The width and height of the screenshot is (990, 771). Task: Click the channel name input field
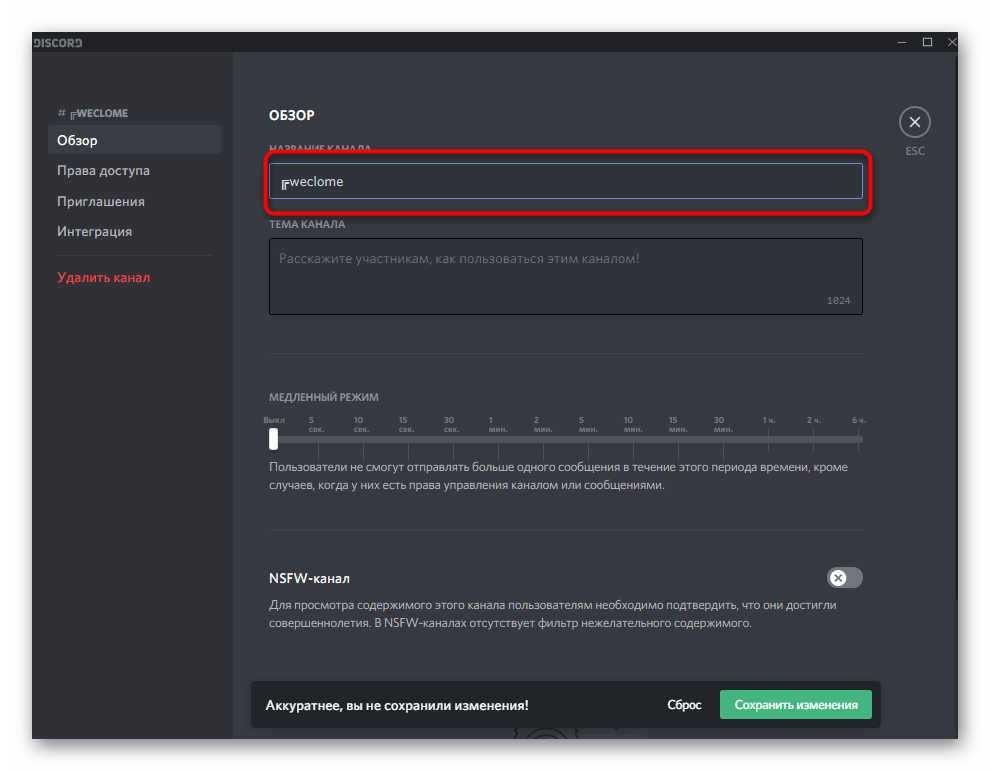point(565,182)
